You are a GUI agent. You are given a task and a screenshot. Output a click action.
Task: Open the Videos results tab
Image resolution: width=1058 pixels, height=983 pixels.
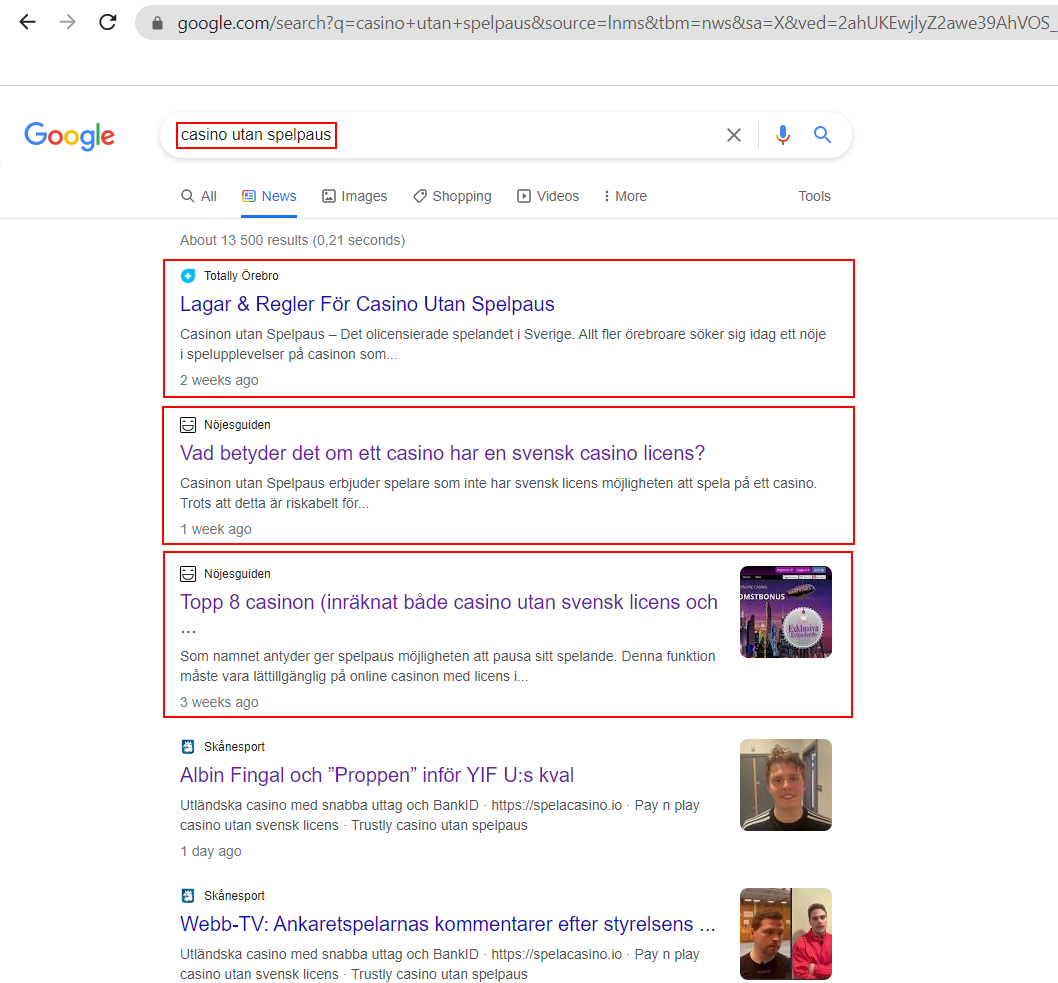[548, 196]
